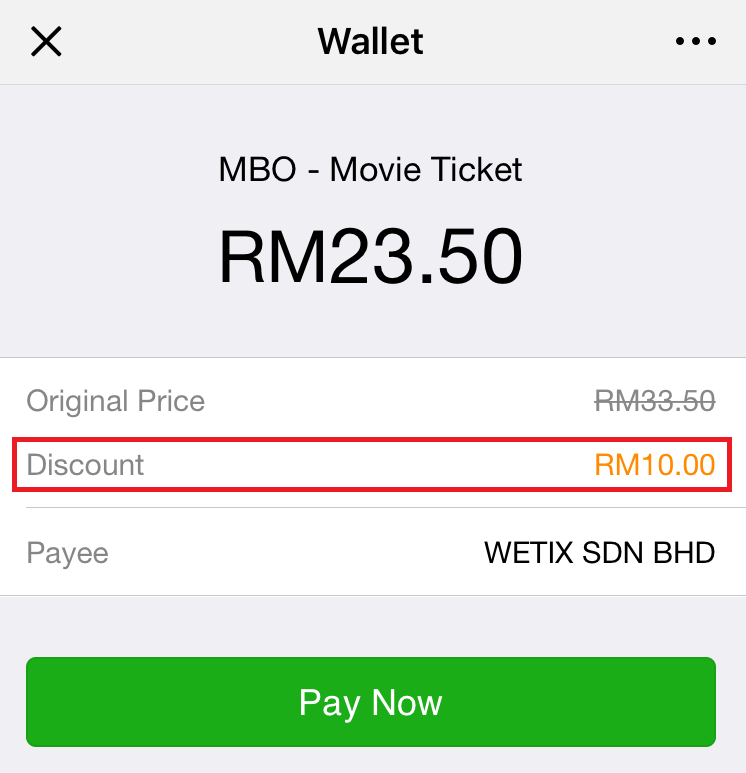746x773 pixels.
Task: Tap the orange RM10.00 discount amount
Action: (x=655, y=465)
